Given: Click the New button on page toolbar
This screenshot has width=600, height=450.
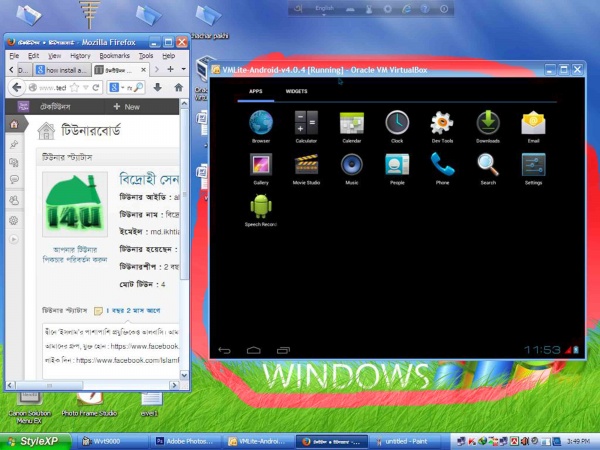Looking at the screenshot, I should (127, 107).
